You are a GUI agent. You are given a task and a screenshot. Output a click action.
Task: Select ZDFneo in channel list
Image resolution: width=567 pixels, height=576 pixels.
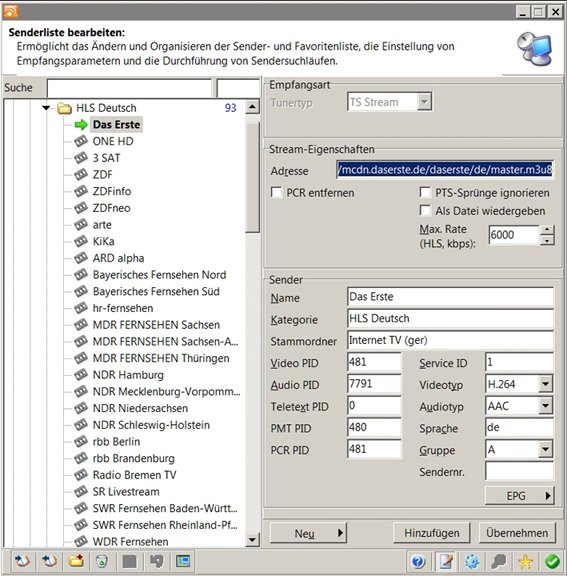(112, 208)
